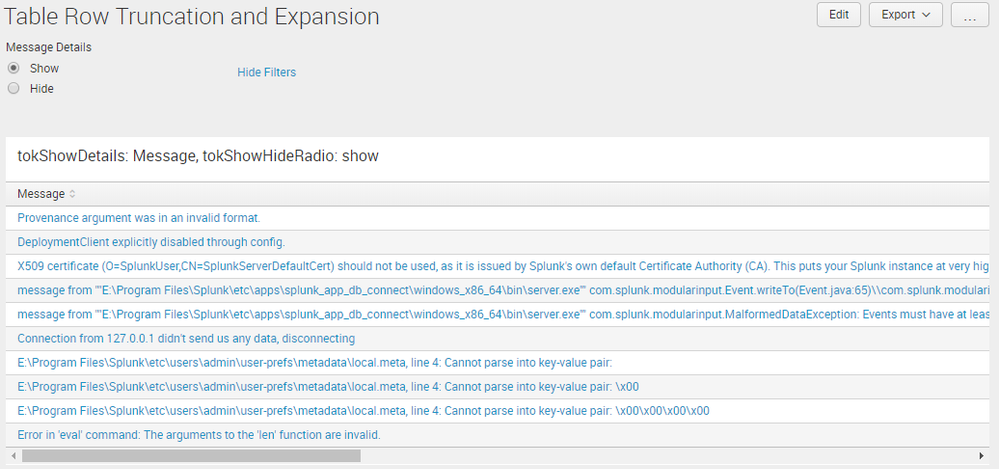This screenshot has height=469, width=999.
Task: Click the Event.writeTo server.exe message row
Action: point(400,290)
